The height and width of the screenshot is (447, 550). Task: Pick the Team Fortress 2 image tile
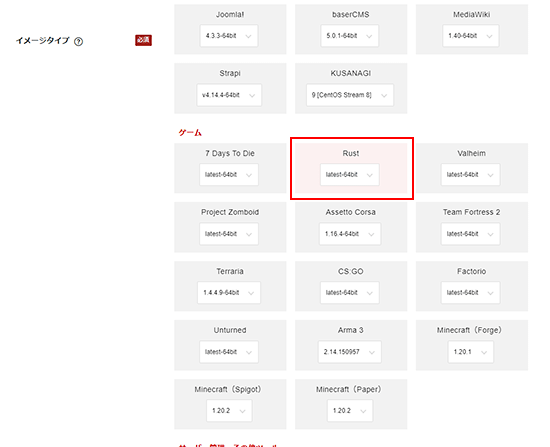[472, 227]
